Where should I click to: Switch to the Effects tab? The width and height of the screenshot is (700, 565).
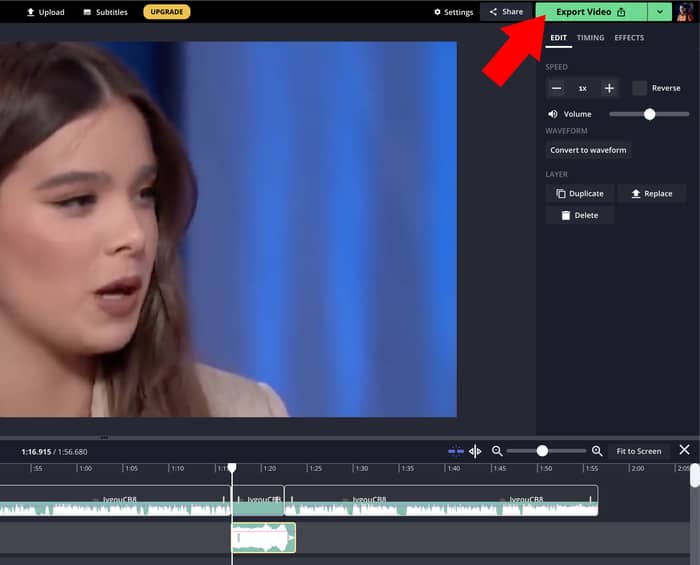[x=629, y=38]
